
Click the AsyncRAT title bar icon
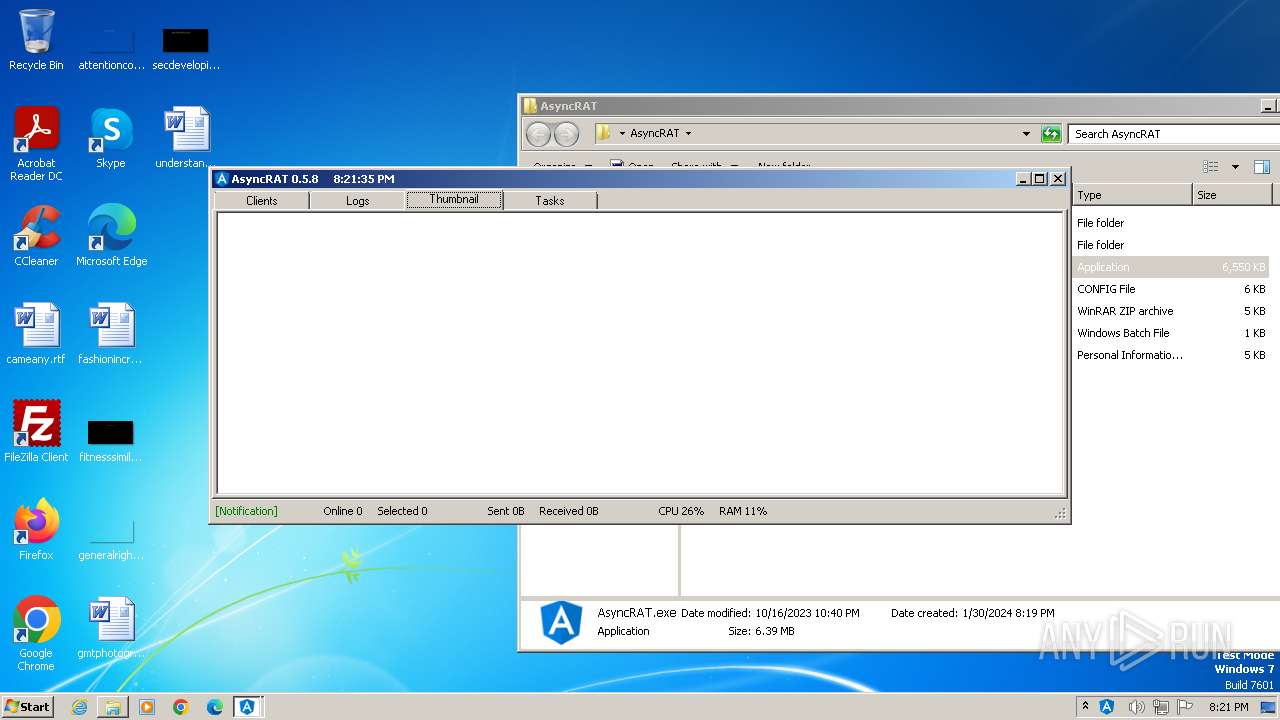click(x=222, y=179)
